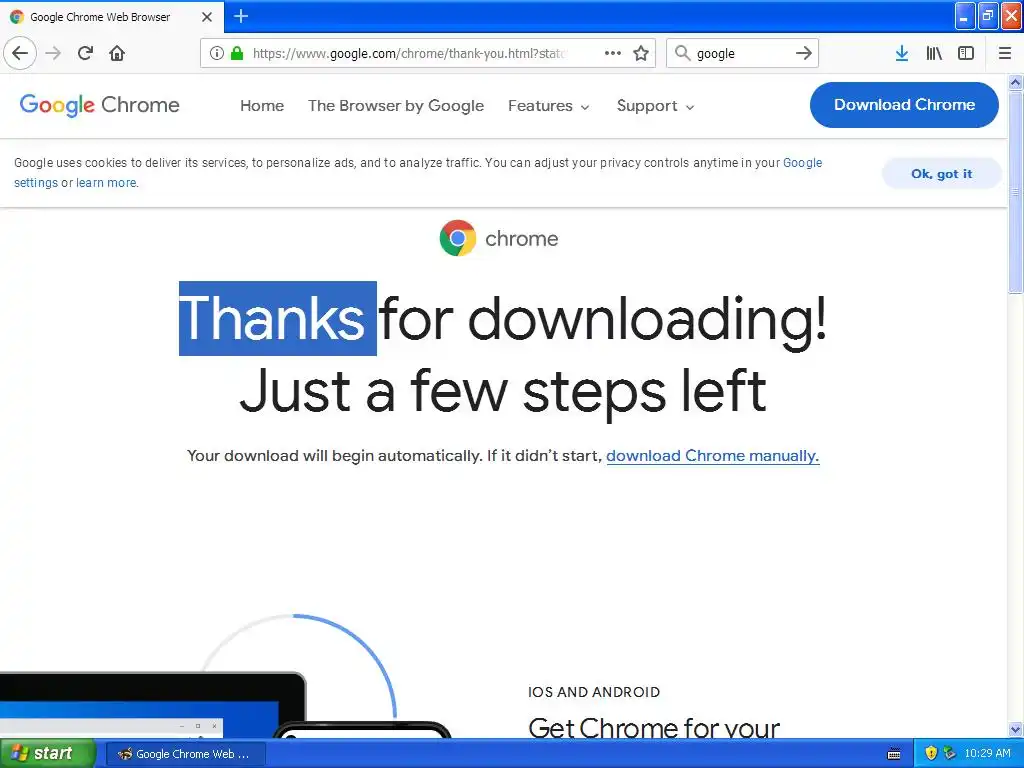Click the chrome logo above the heading
The height and width of the screenshot is (768, 1024).
[x=499, y=238]
